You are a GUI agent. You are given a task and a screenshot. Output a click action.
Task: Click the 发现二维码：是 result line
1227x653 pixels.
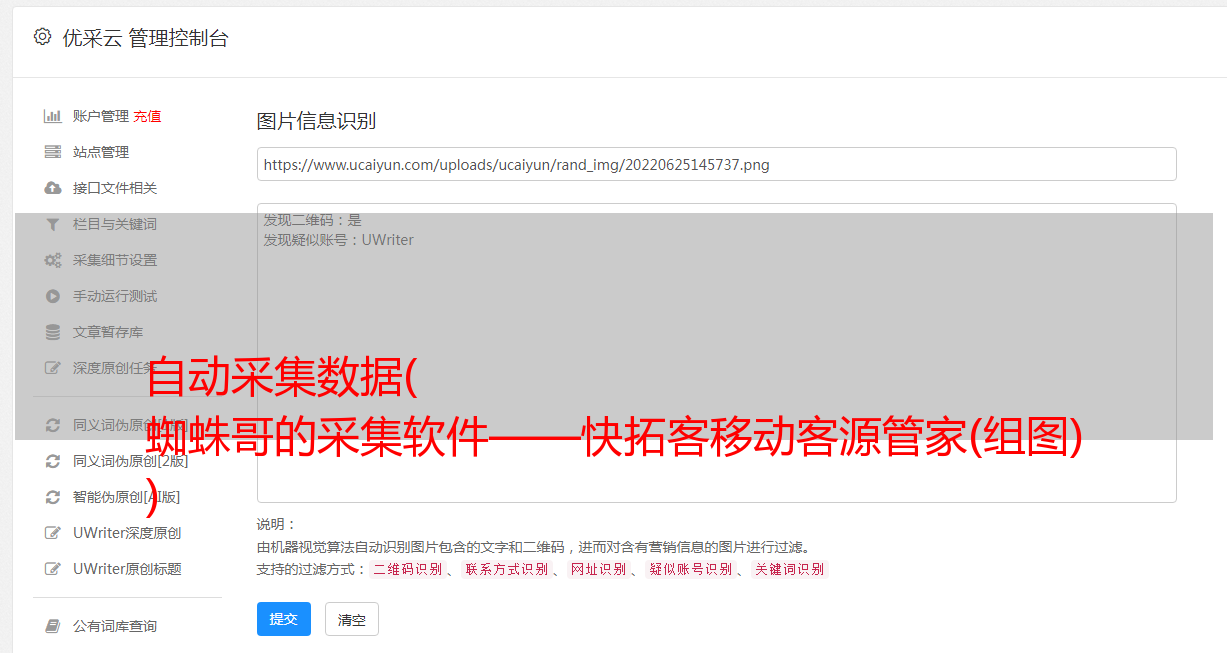[313, 220]
